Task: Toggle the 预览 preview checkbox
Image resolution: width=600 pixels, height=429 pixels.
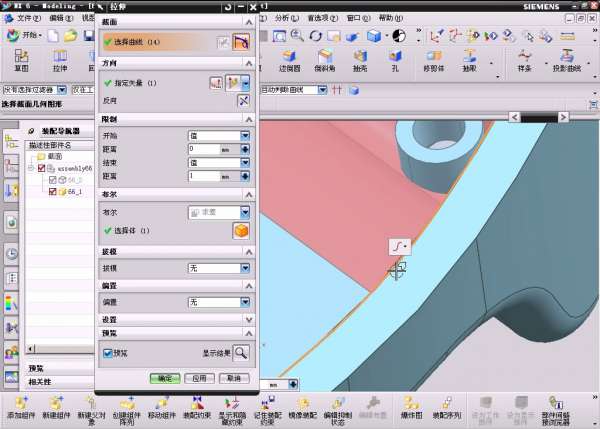Action: click(108, 352)
